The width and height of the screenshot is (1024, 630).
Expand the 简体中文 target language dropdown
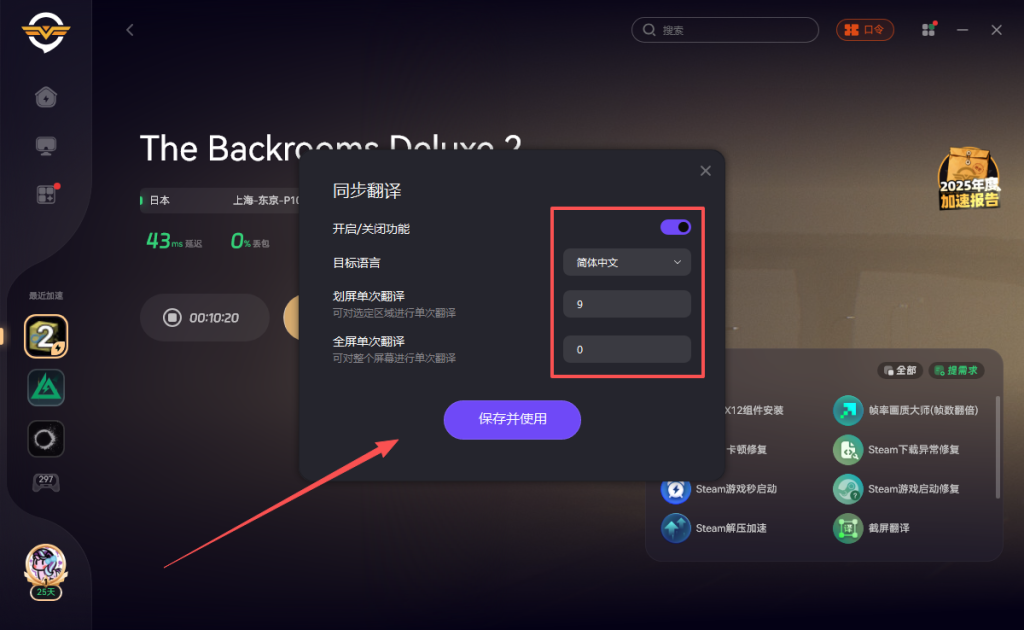pos(627,262)
